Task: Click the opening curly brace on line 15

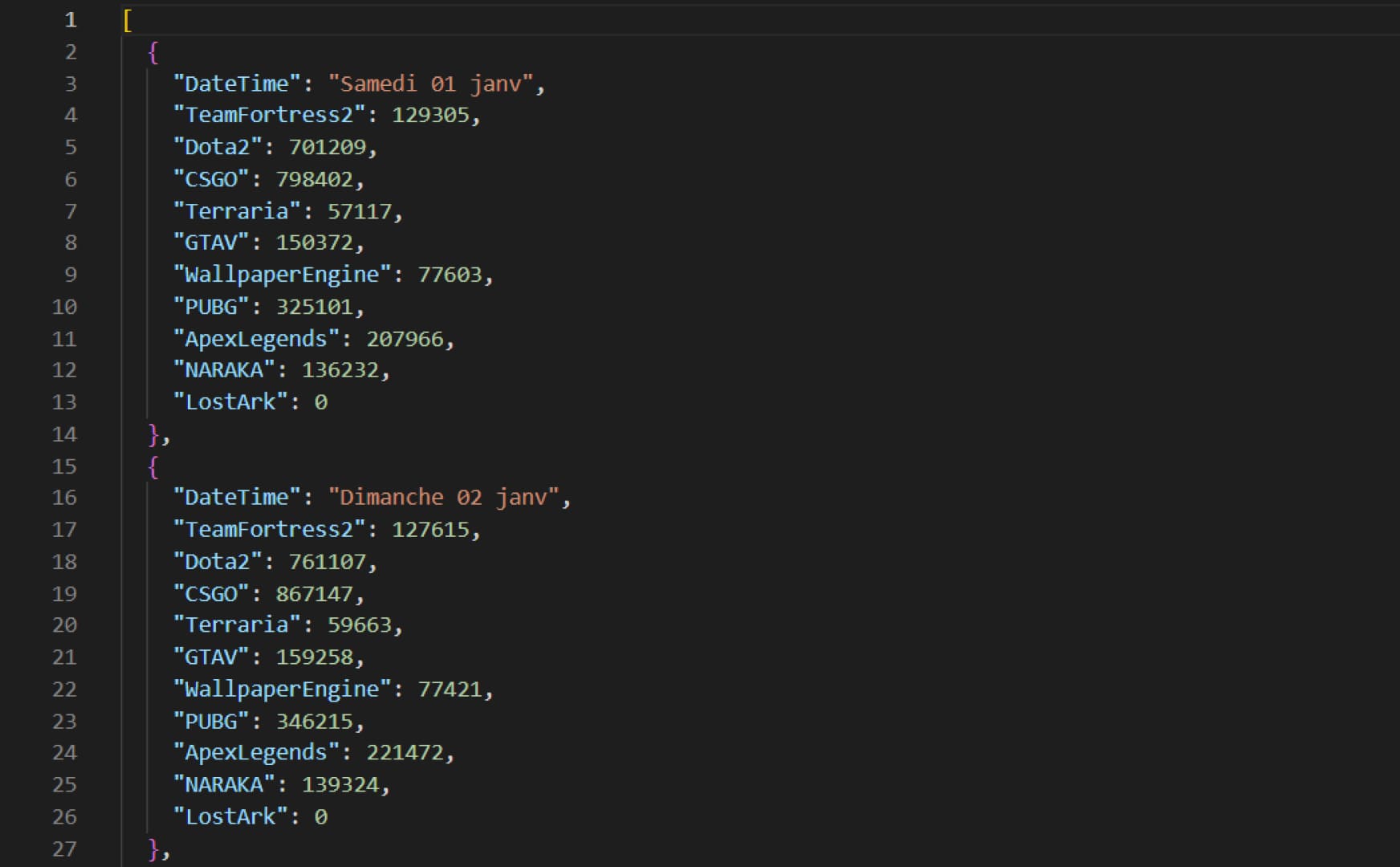Action: click(153, 466)
